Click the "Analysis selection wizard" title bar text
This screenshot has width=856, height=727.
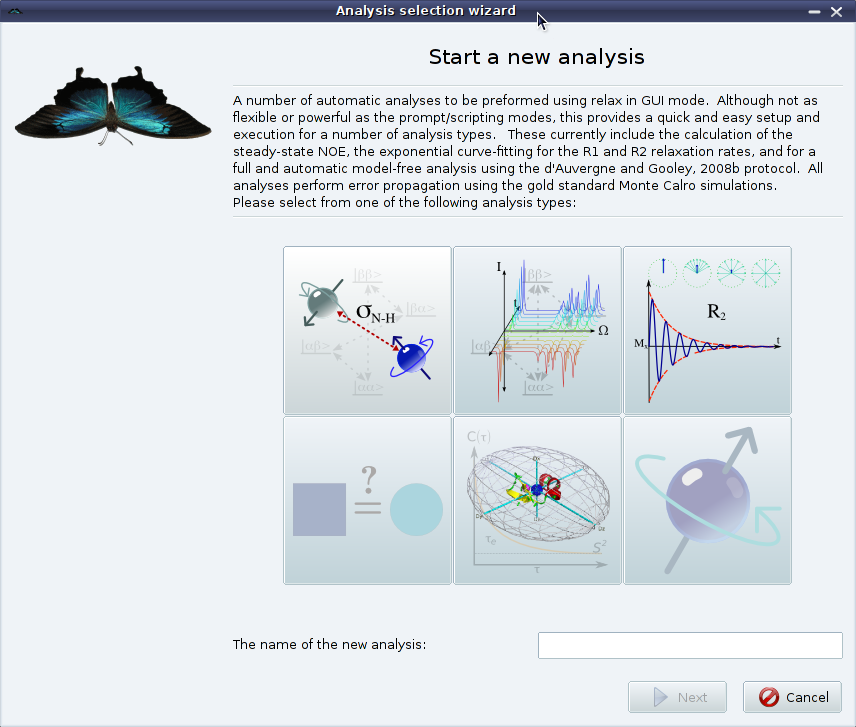point(426,11)
